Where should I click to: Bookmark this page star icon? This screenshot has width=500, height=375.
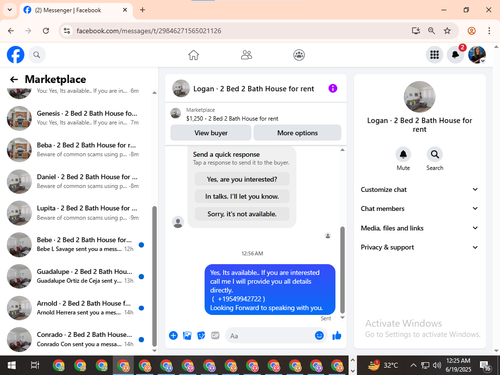(447, 31)
